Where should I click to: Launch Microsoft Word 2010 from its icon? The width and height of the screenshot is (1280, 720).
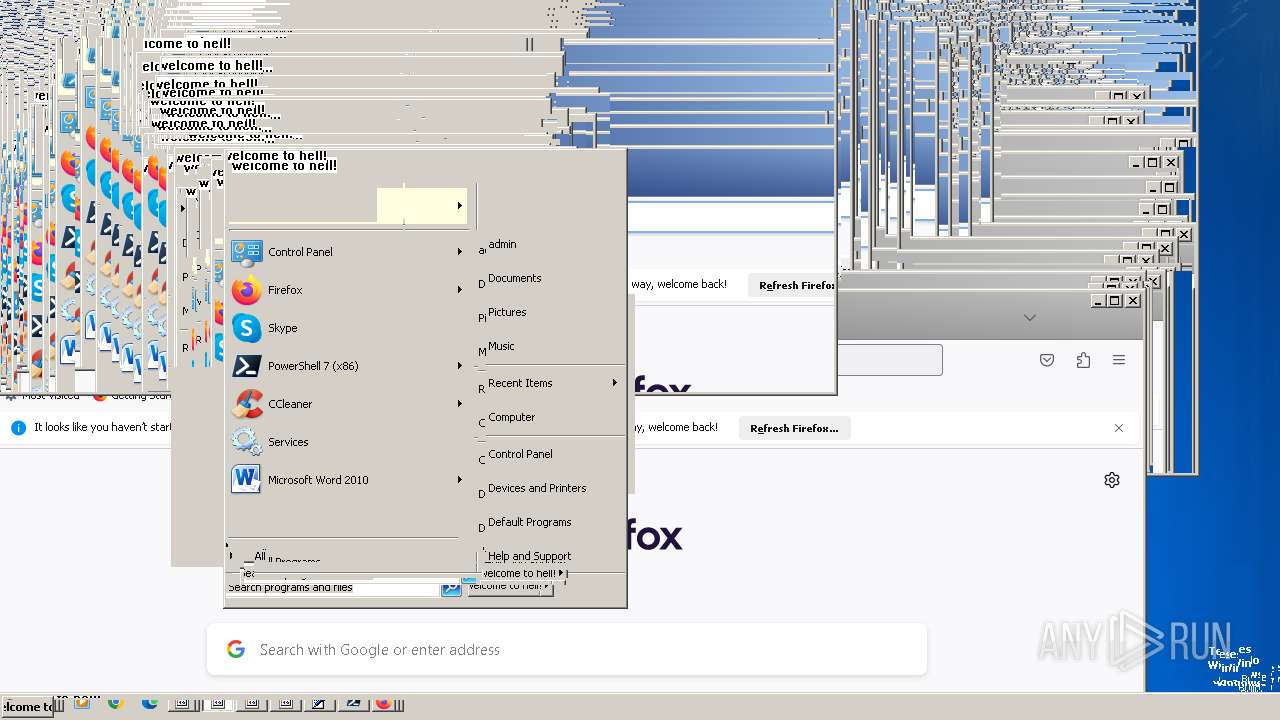click(x=247, y=480)
